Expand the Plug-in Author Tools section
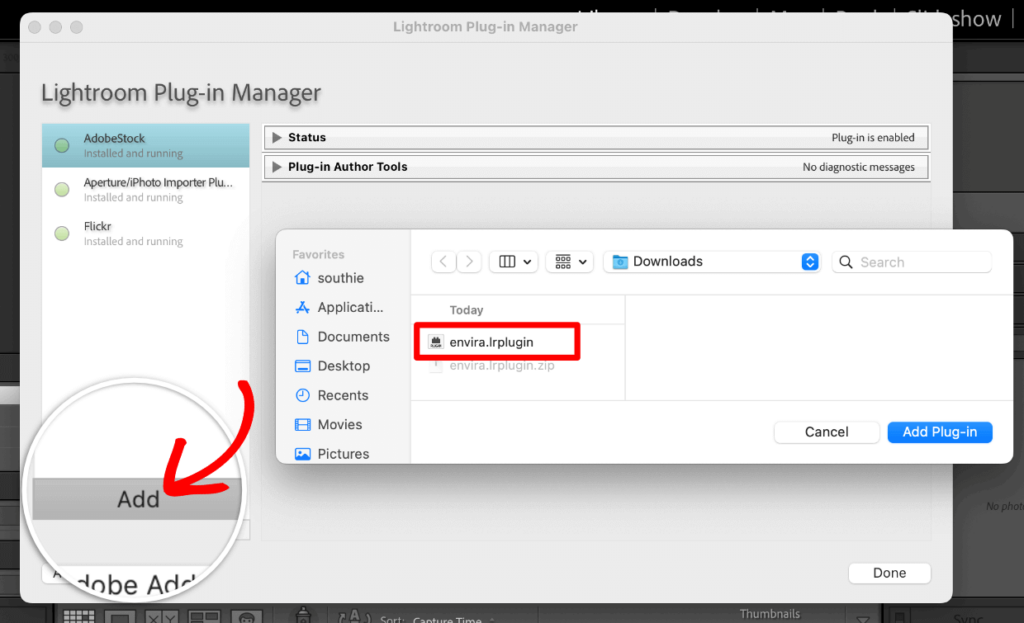 pyautogui.click(x=277, y=167)
